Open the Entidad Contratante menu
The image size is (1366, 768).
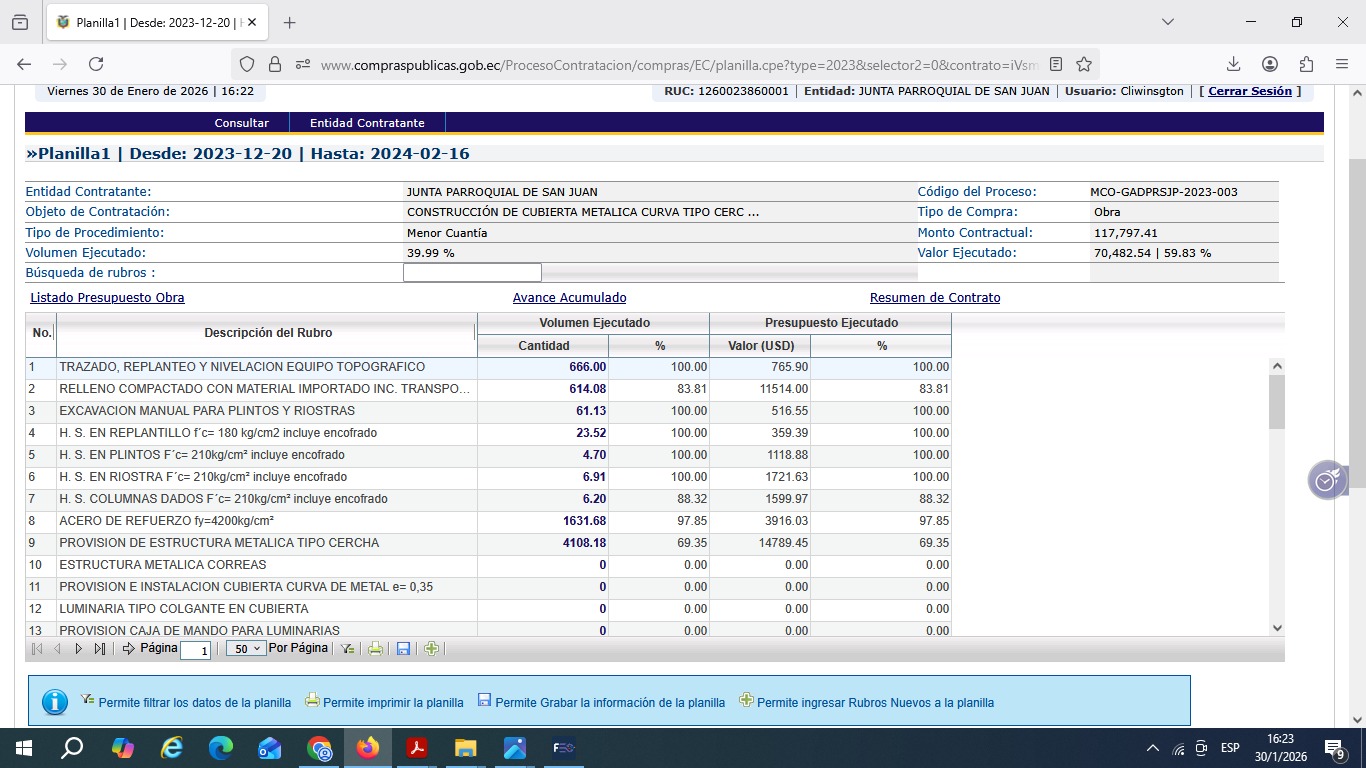point(367,123)
